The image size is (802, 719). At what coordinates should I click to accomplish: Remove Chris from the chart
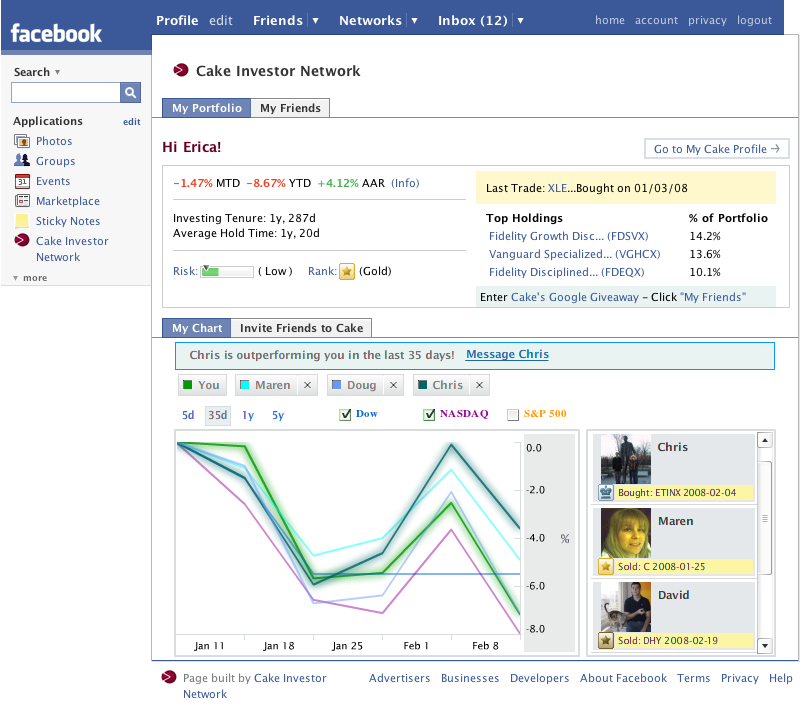pyautogui.click(x=479, y=385)
